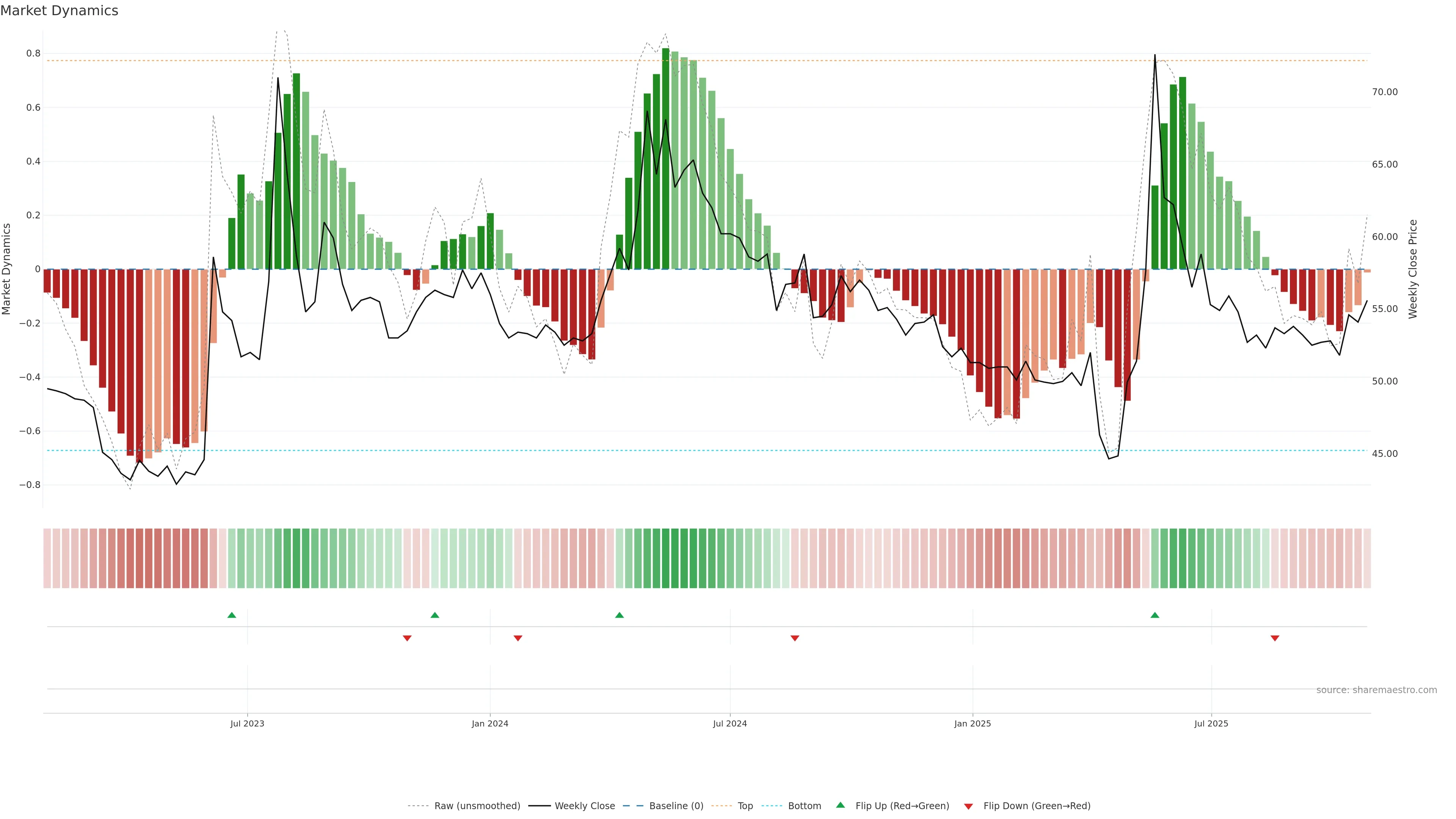Hide the Top threshold line via the legend
Screen dimensions: 1456x819
coord(745,806)
